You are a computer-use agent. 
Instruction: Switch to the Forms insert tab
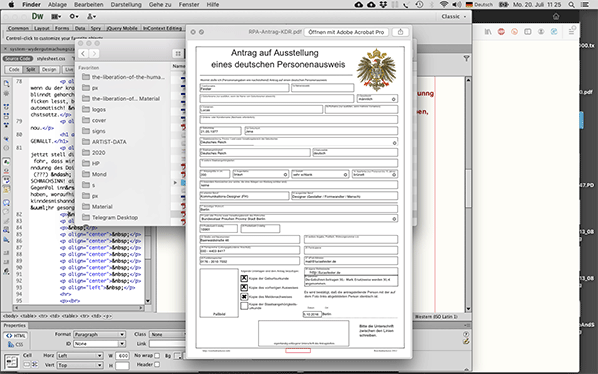point(62,28)
